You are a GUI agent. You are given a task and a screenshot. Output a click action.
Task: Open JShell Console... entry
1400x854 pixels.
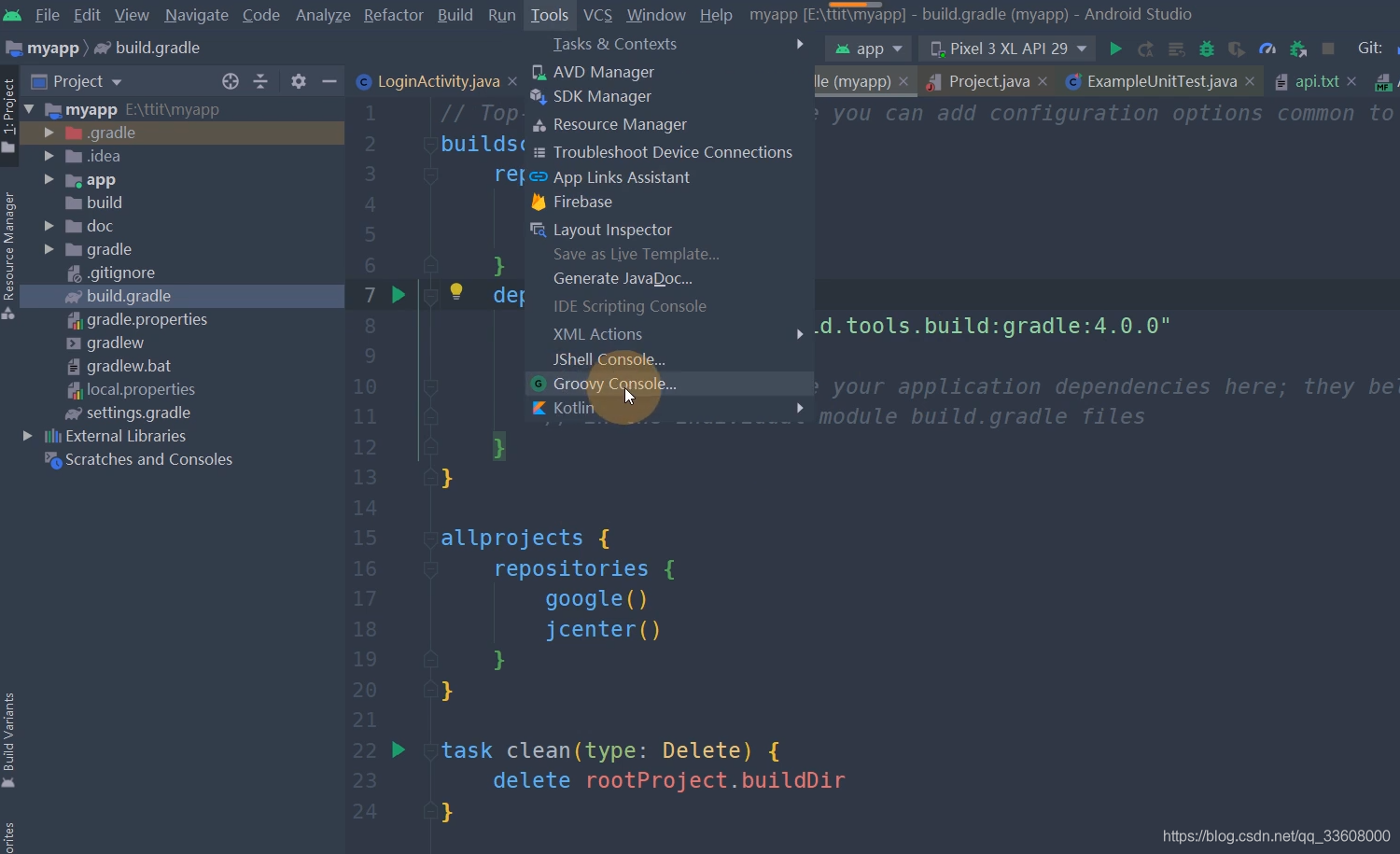669,359
